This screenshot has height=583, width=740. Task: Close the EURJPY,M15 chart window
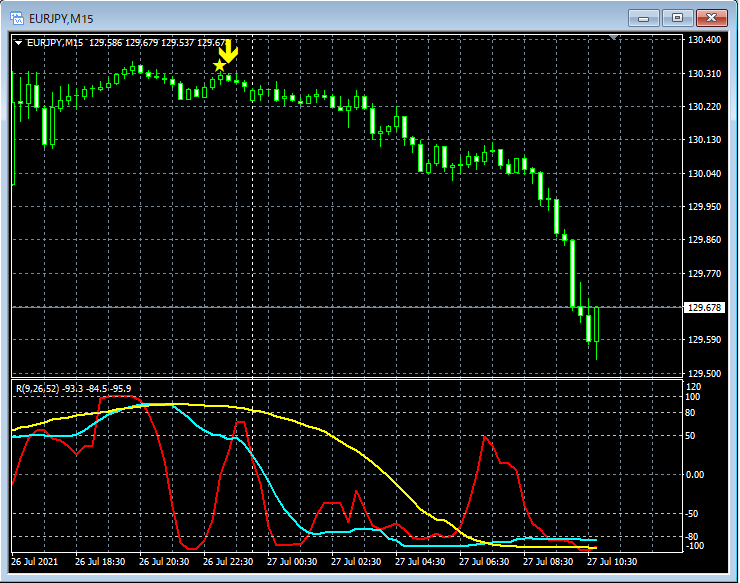point(711,18)
